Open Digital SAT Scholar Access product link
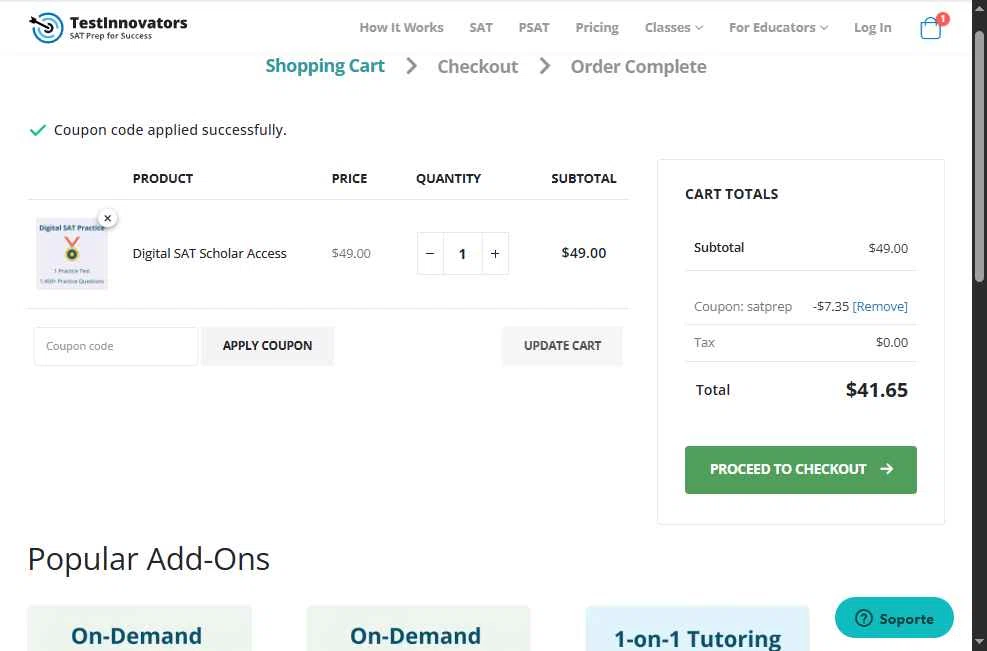 click(x=210, y=254)
